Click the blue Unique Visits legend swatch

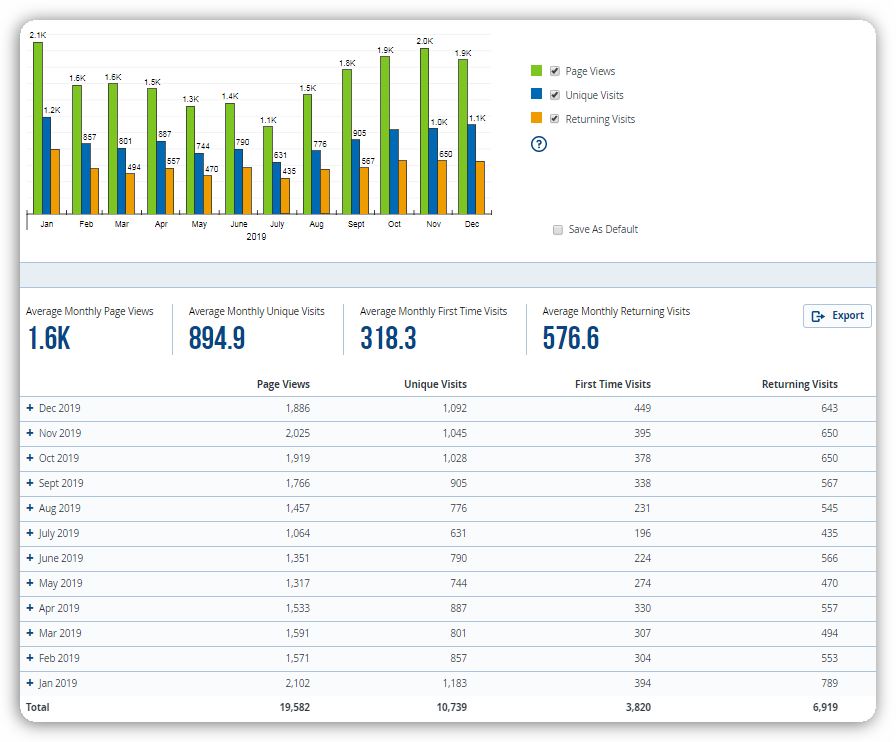tap(536, 94)
